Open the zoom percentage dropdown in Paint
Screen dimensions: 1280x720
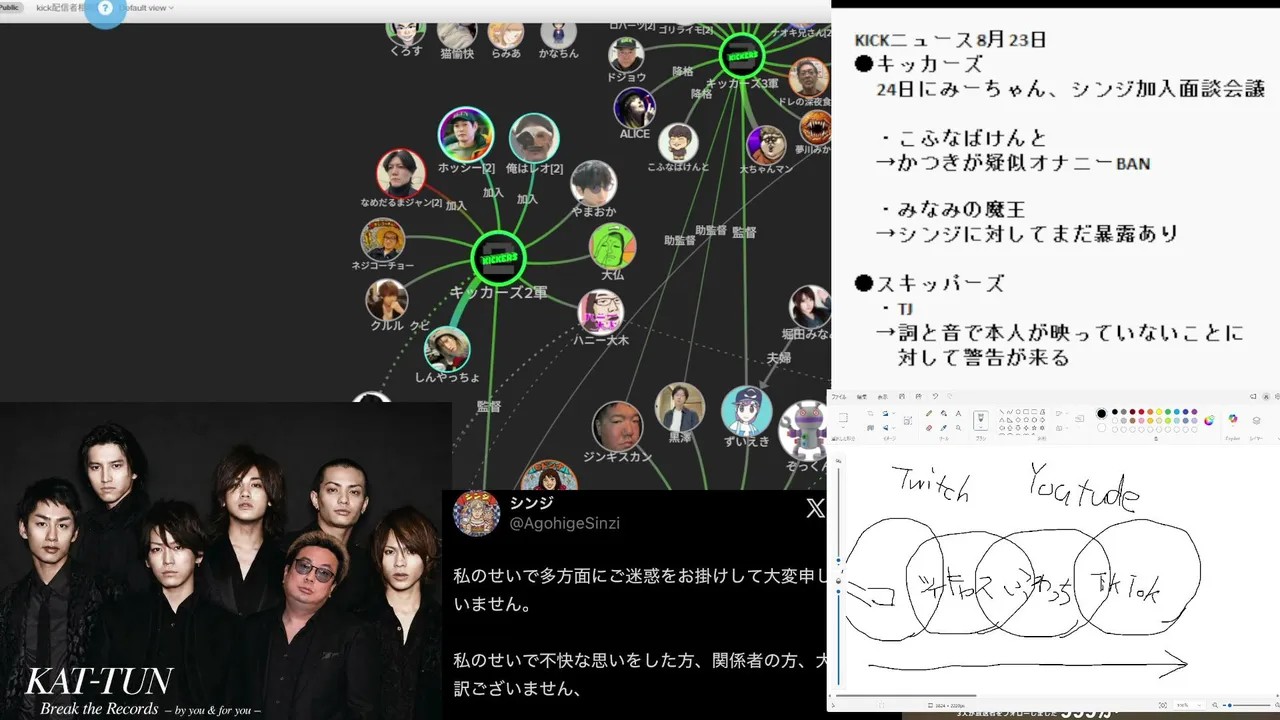(1189, 705)
